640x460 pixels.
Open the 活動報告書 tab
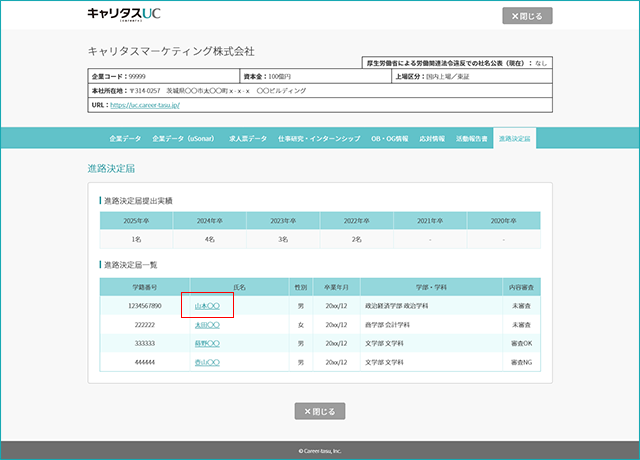[x=471, y=138]
